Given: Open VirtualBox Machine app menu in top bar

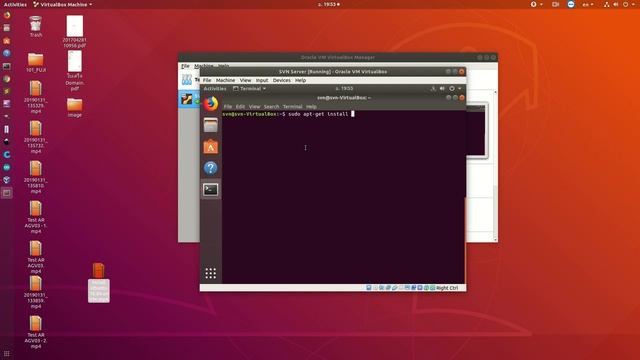Looking at the screenshot, I should pyautogui.click(x=62, y=4).
